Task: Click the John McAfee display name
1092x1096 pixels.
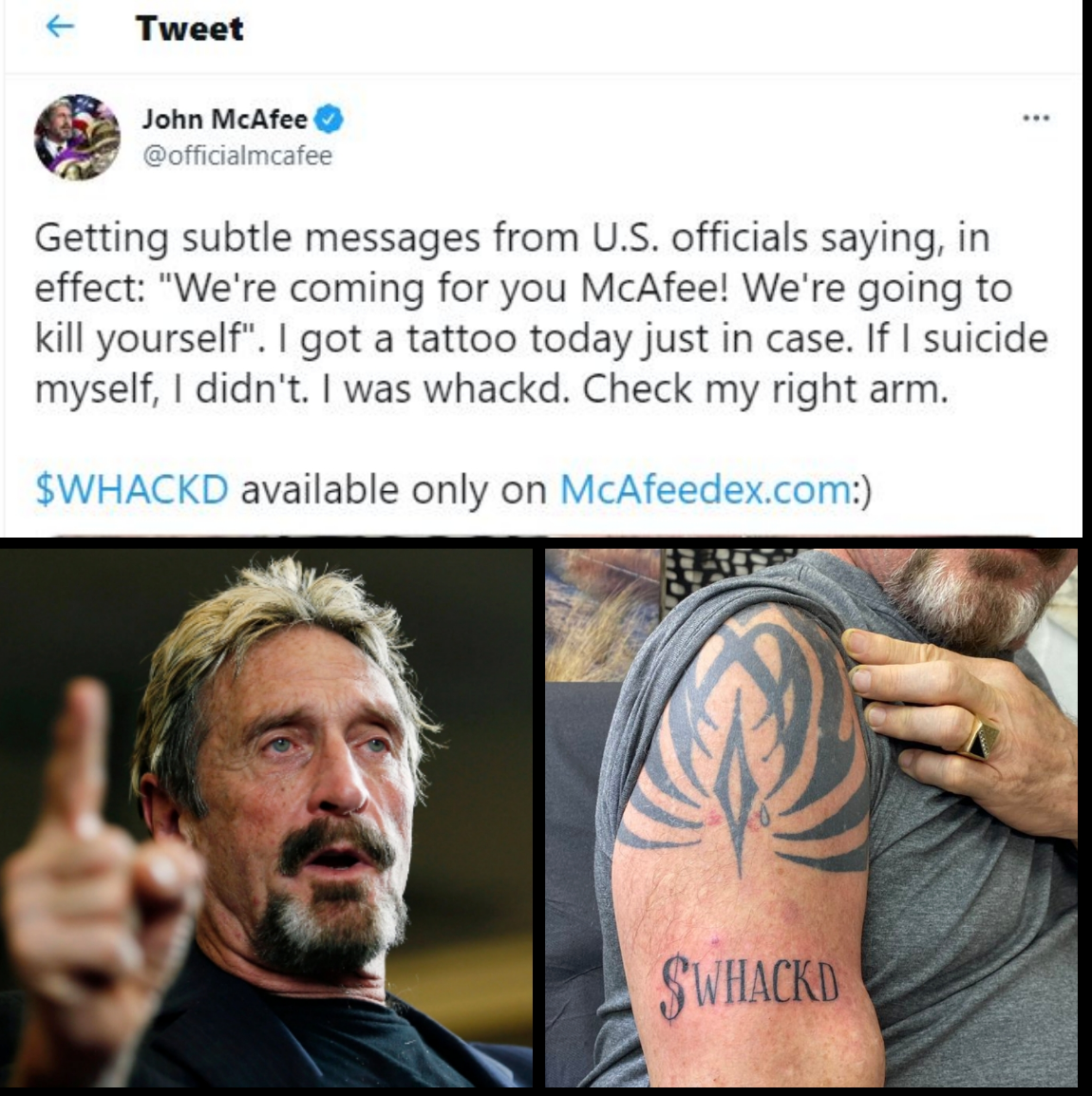Action: point(225,120)
